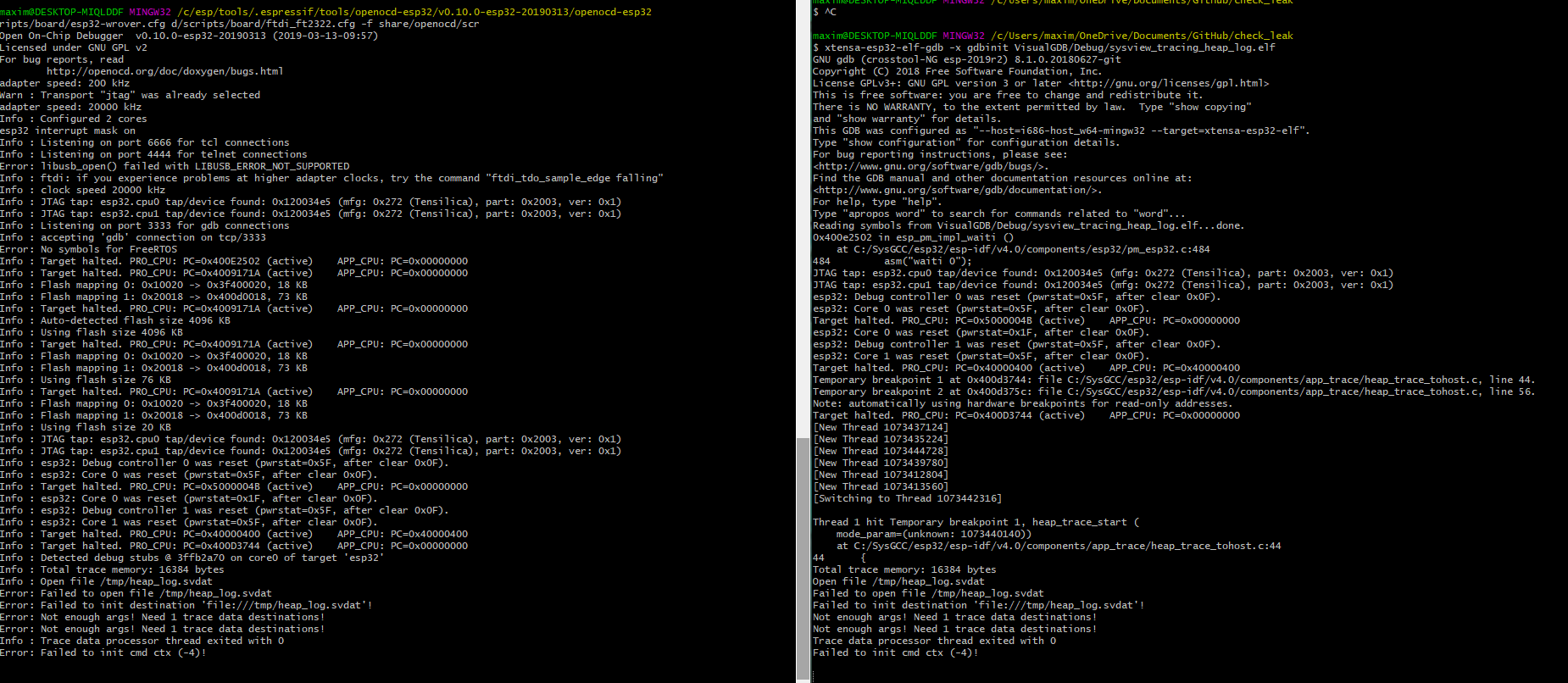Select 'Detected debug stubs @ 3ffb2a70' line
This screenshot has height=683, width=1568.
[192, 558]
